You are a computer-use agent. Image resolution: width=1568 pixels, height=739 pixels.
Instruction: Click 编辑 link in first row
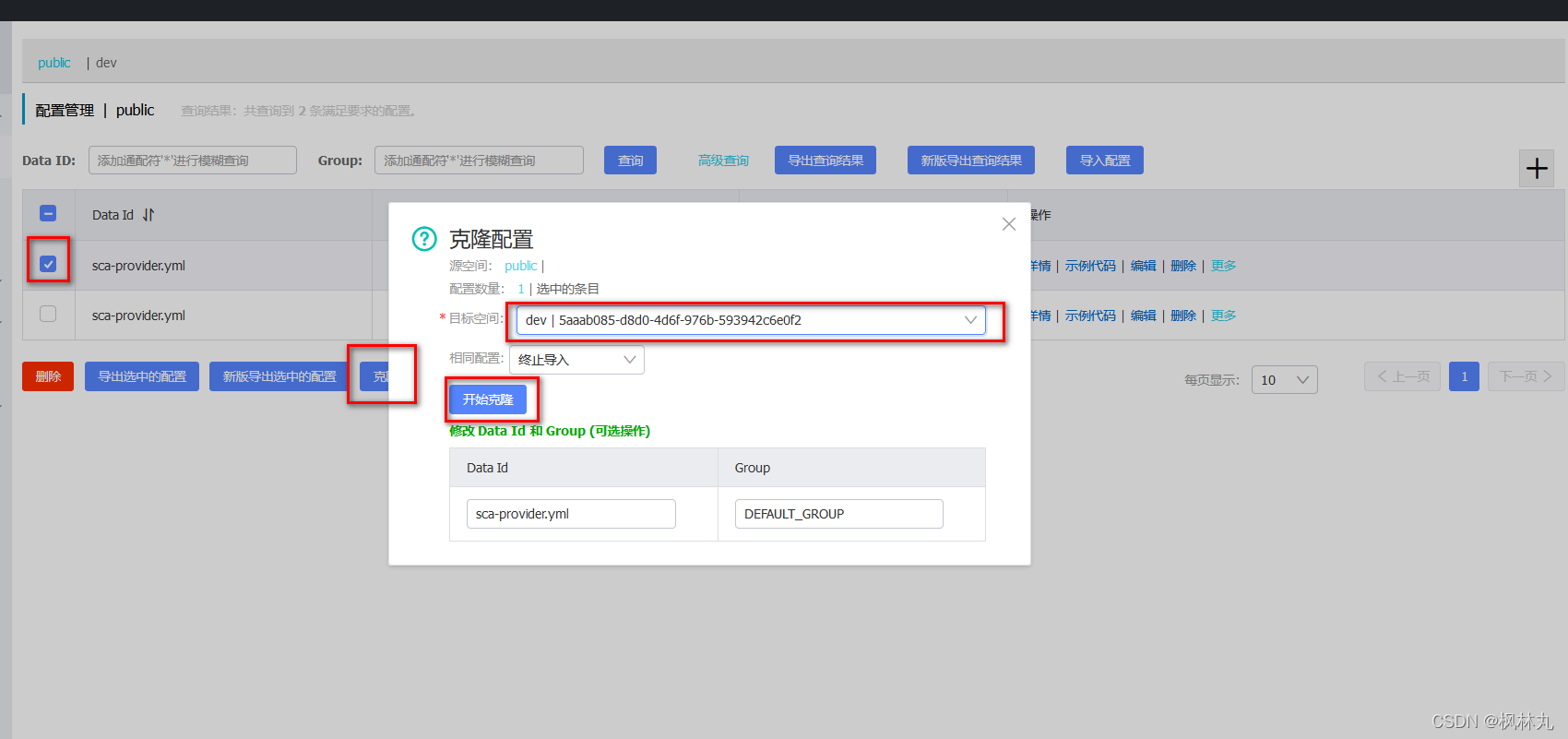[x=1144, y=266]
